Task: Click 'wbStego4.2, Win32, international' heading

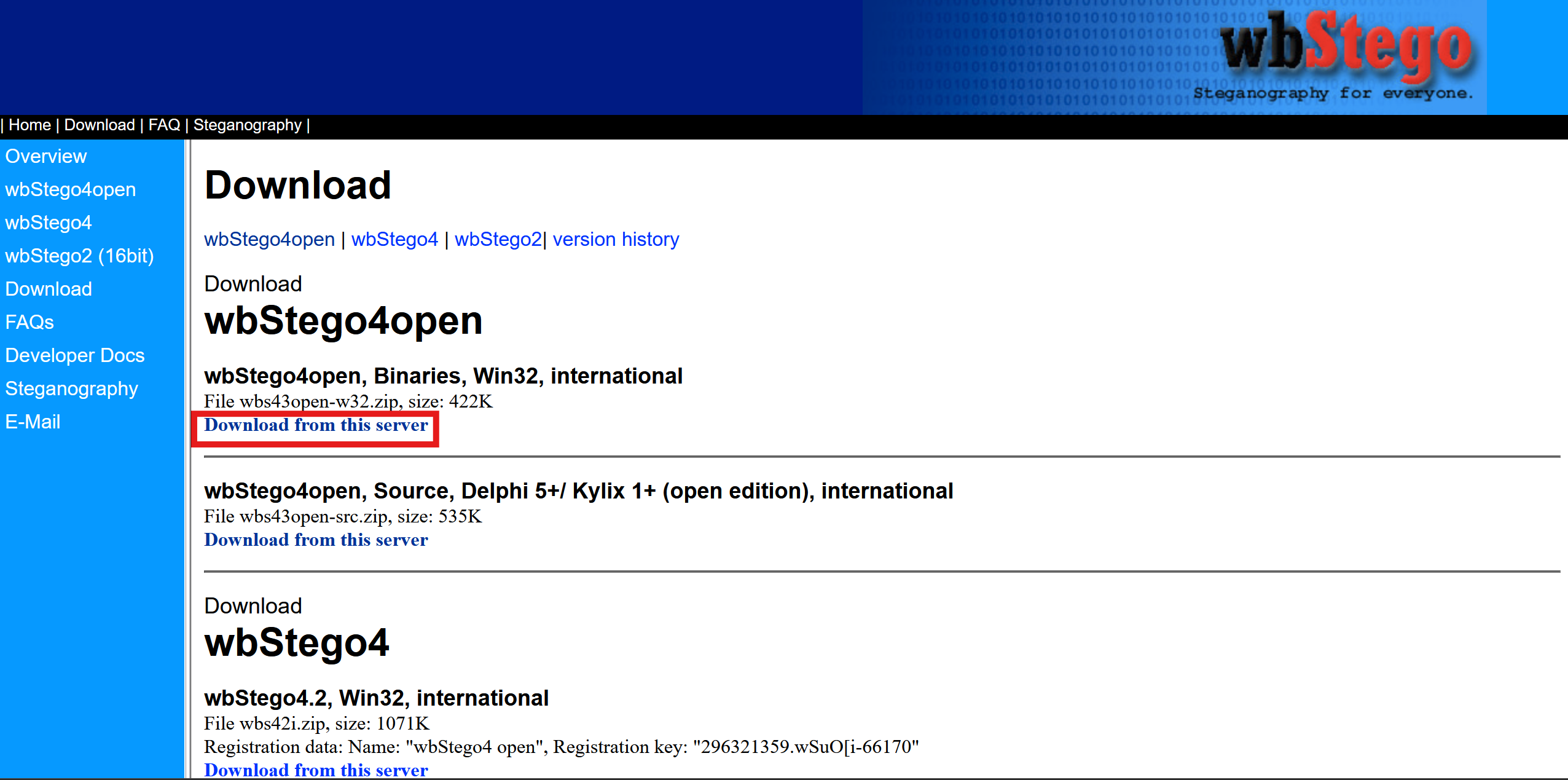Action: pos(377,698)
